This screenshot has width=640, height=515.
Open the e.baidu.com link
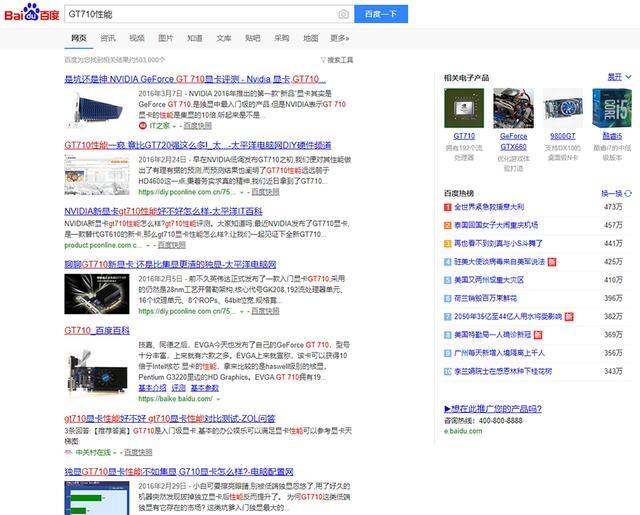pyautogui.click(x=463, y=431)
